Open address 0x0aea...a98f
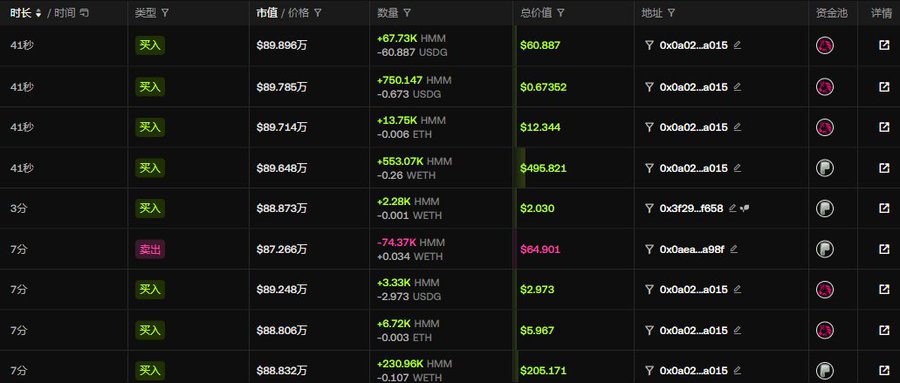This screenshot has height=383, width=900. [x=692, y=249]
